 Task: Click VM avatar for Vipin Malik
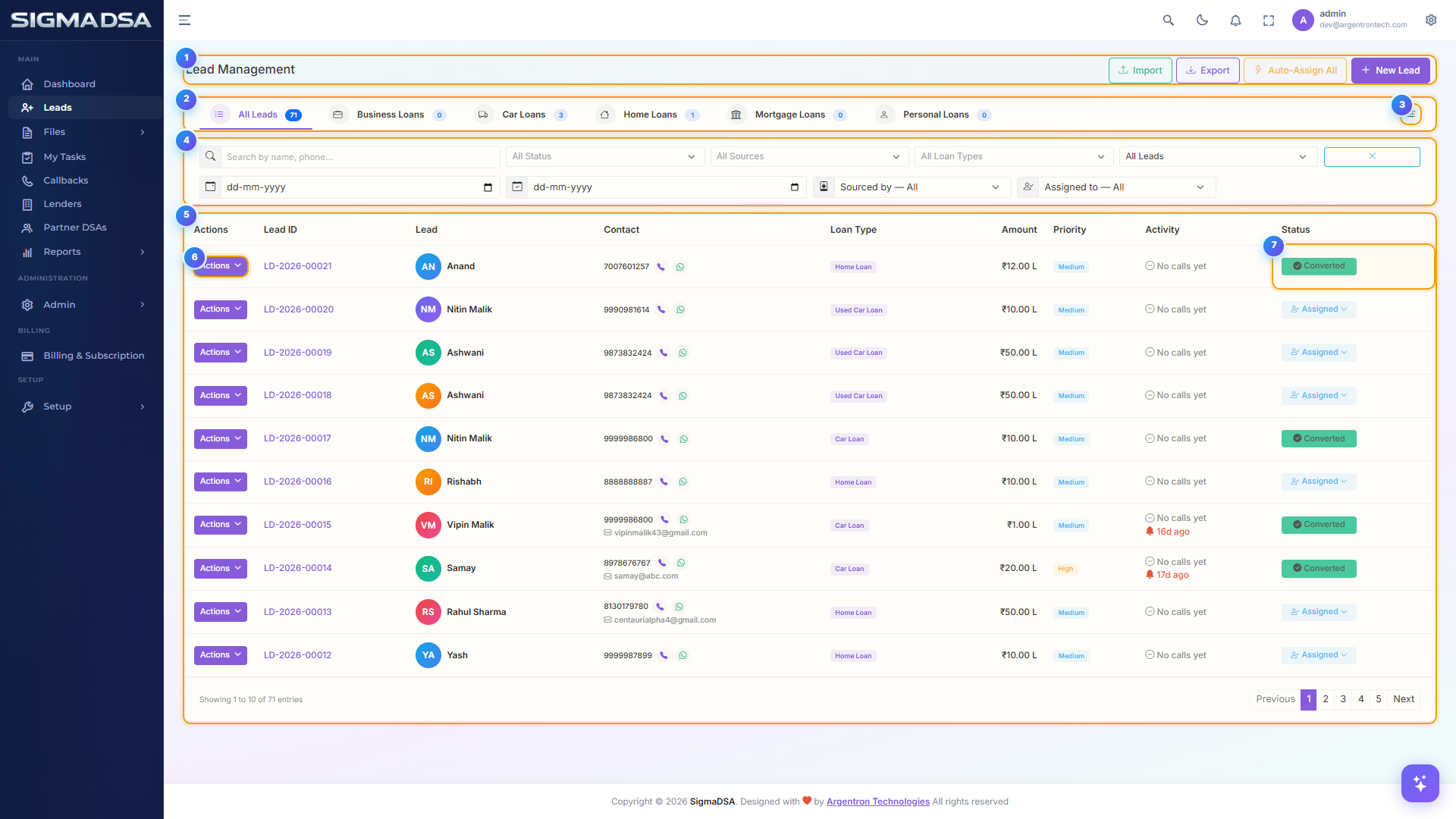(x=428, y=526)
